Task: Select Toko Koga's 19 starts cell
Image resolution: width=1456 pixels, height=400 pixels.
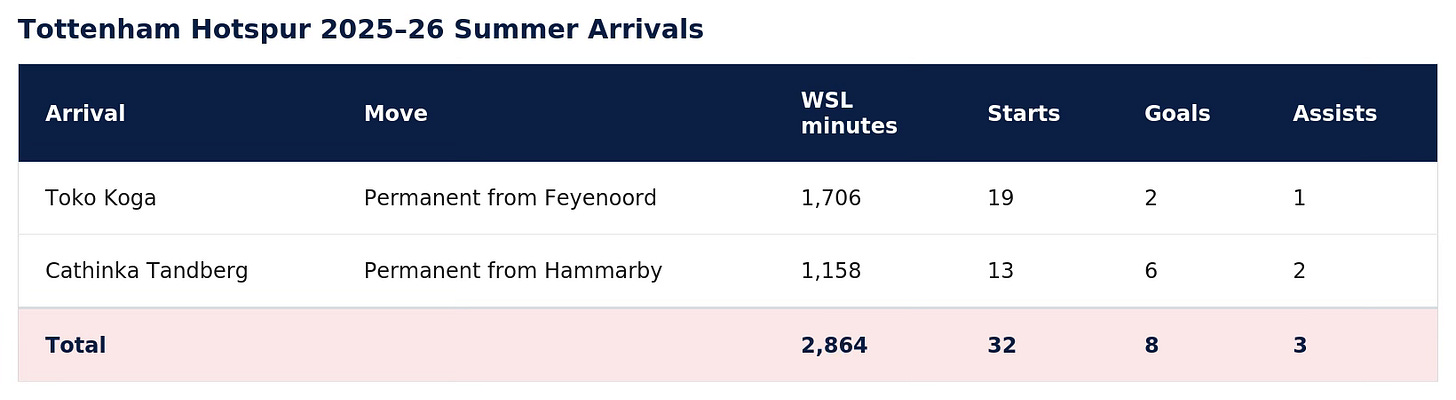Action: [1000, 198]
